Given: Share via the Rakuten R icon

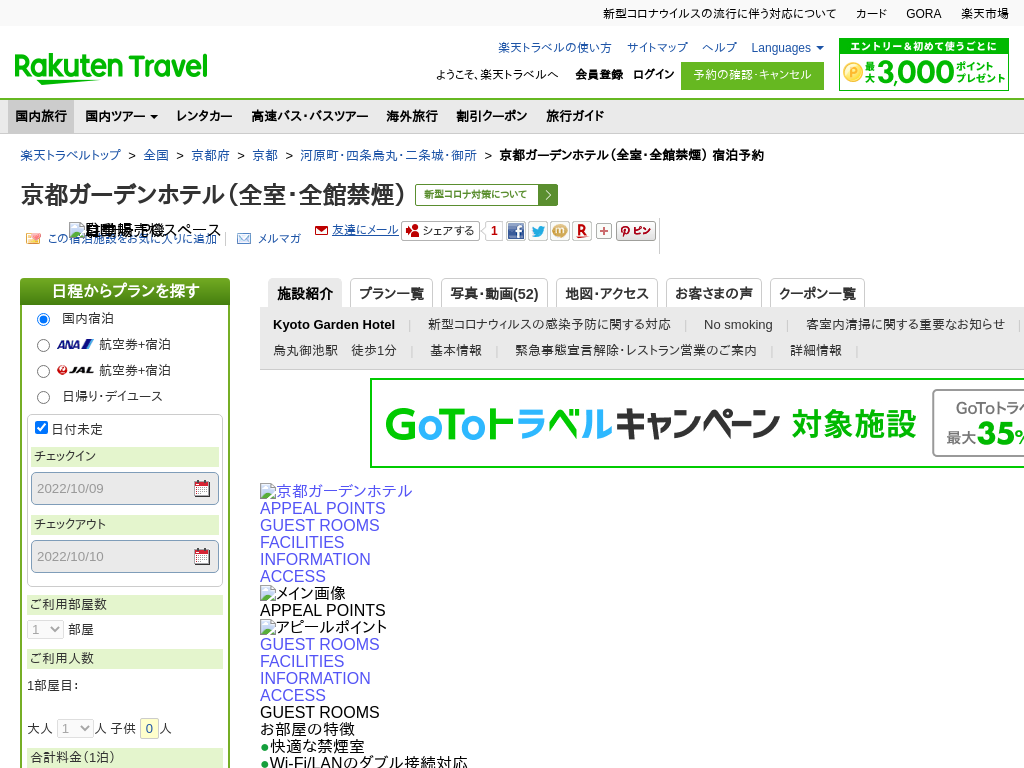Looking at the screenshot, I should point(582,231).
